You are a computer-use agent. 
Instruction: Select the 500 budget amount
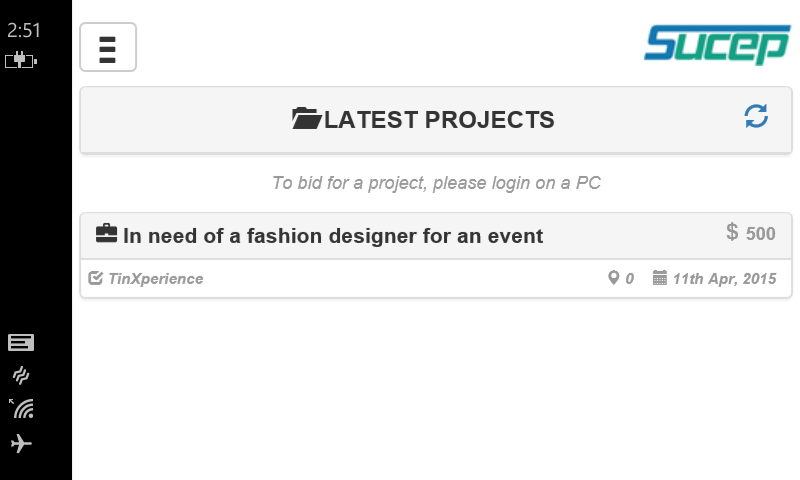pyautogui.click(x=760, y=234)
